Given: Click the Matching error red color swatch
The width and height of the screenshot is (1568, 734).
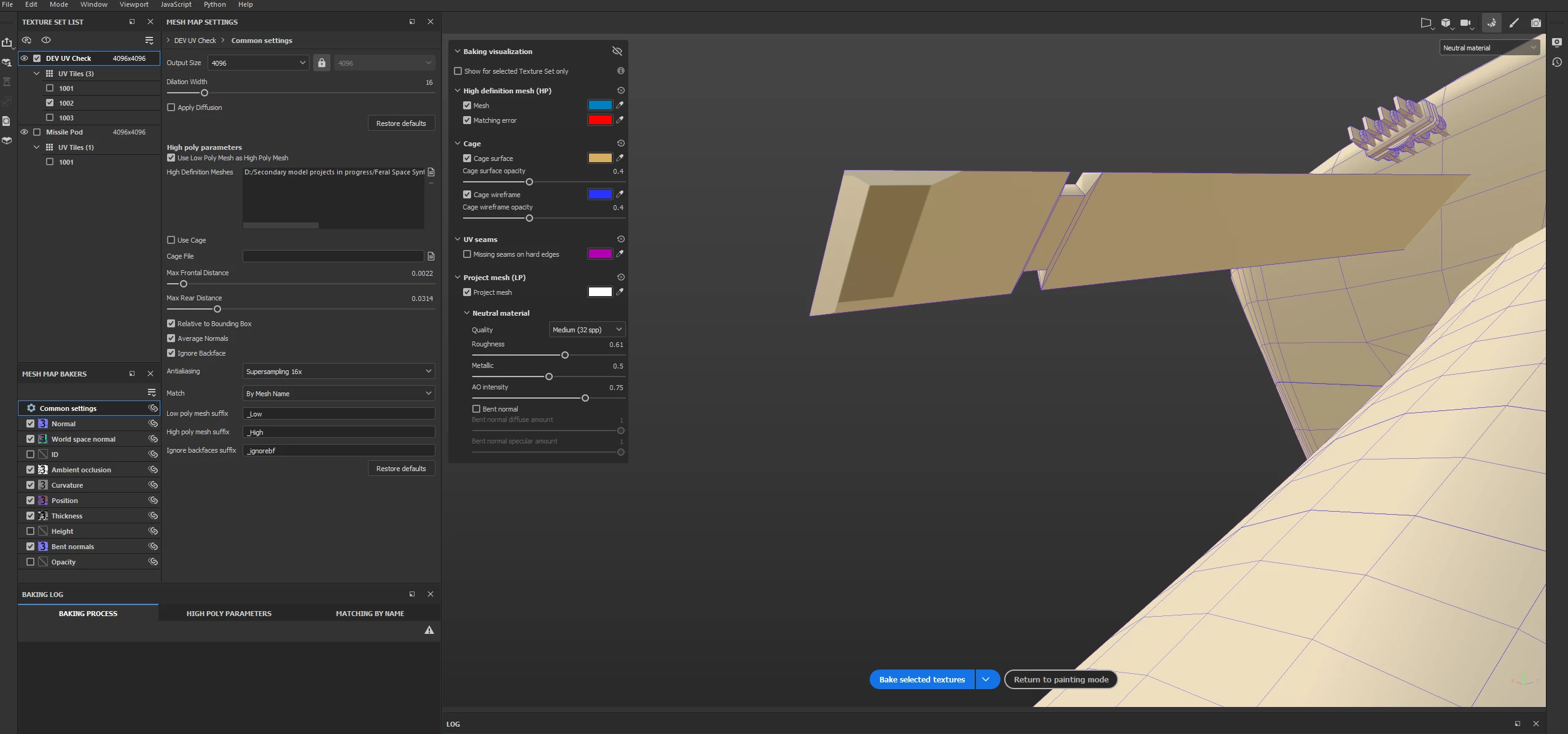Looking at the screenshot, I should point(599,120).
